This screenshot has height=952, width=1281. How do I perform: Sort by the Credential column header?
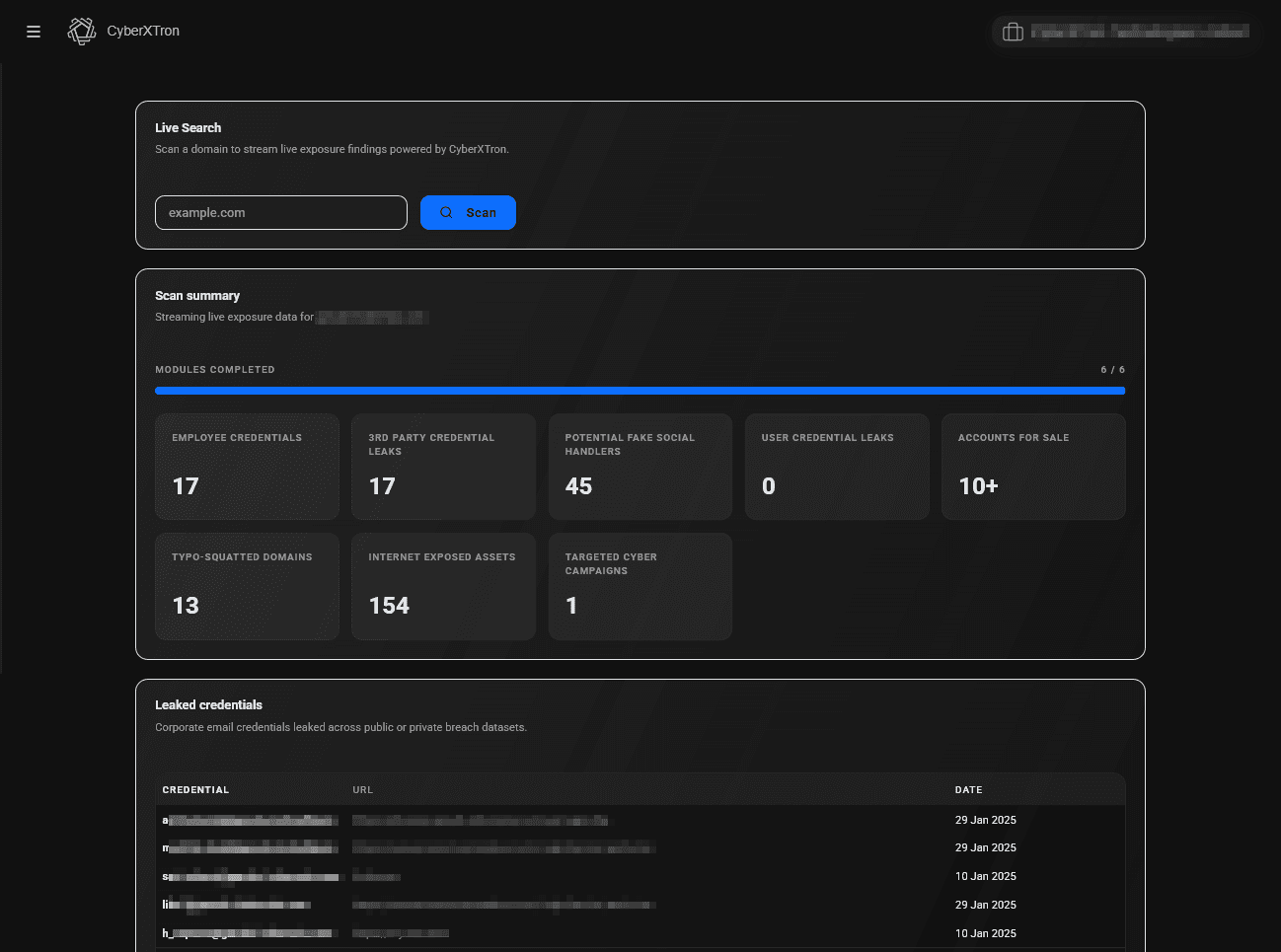coord(195,789)
